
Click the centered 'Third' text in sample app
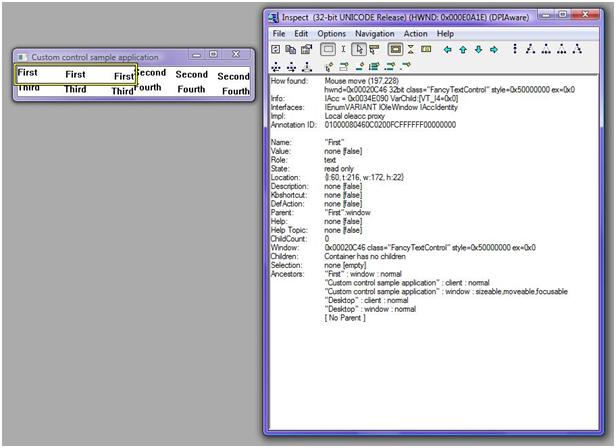(75, 89)
